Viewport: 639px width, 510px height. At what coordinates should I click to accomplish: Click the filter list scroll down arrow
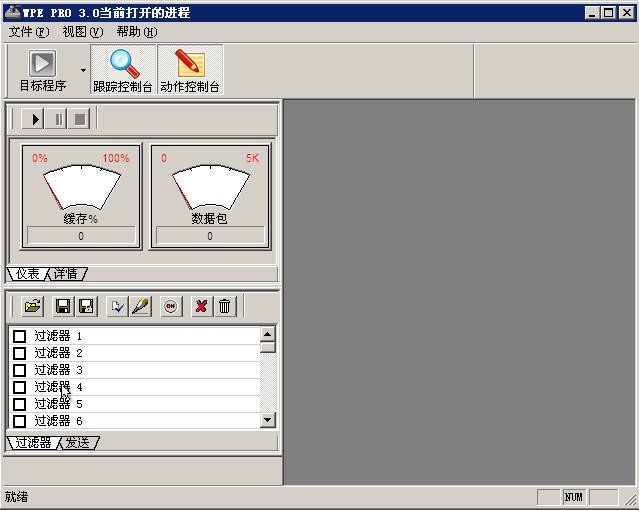tap(267, 421)
